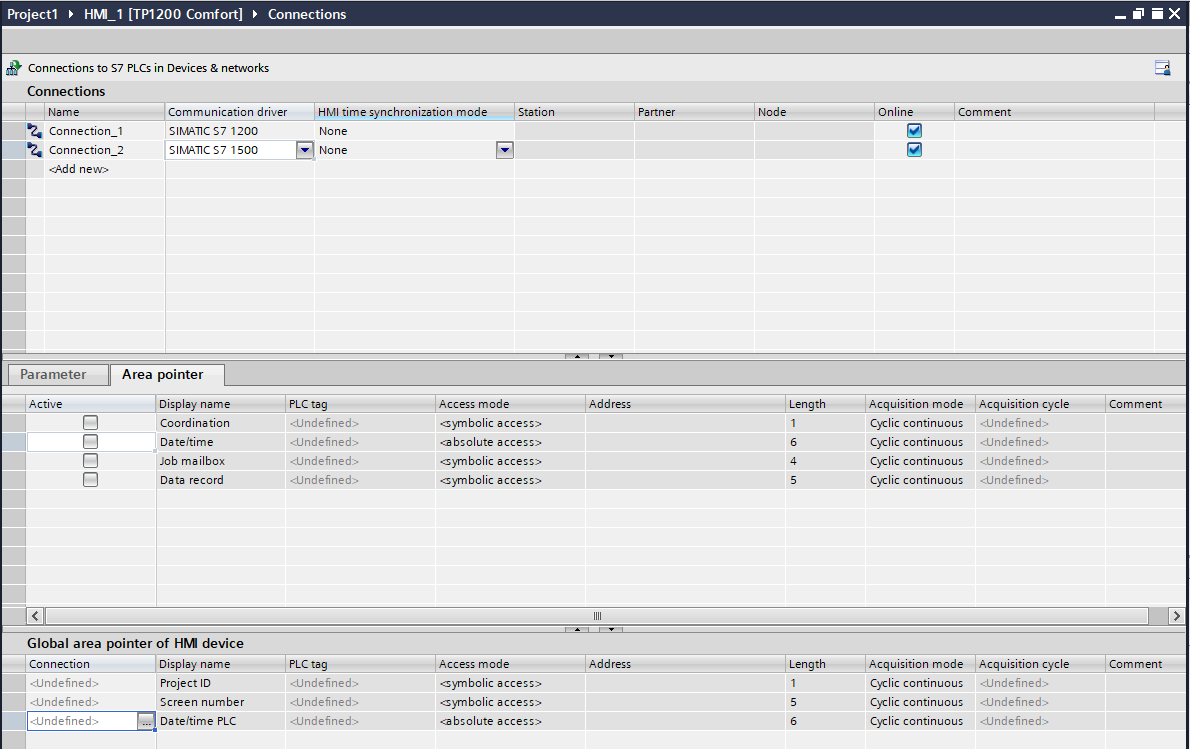Viewport: 1190px width, 749px height.
Task: Uncheck Online checkbox for Connection_1
Action: click(x=914, y=131)
